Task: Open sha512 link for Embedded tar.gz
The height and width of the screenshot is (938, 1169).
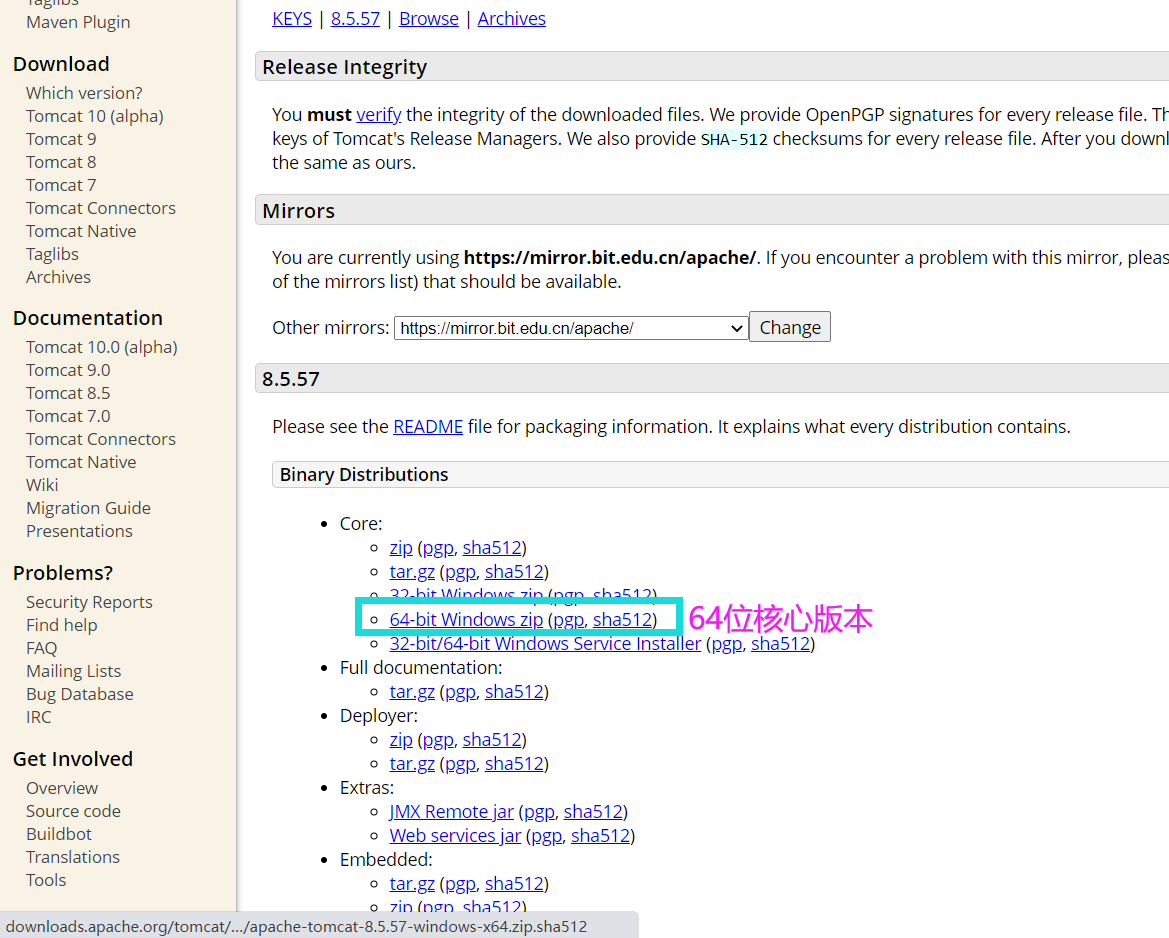Action: pos(514,884)
